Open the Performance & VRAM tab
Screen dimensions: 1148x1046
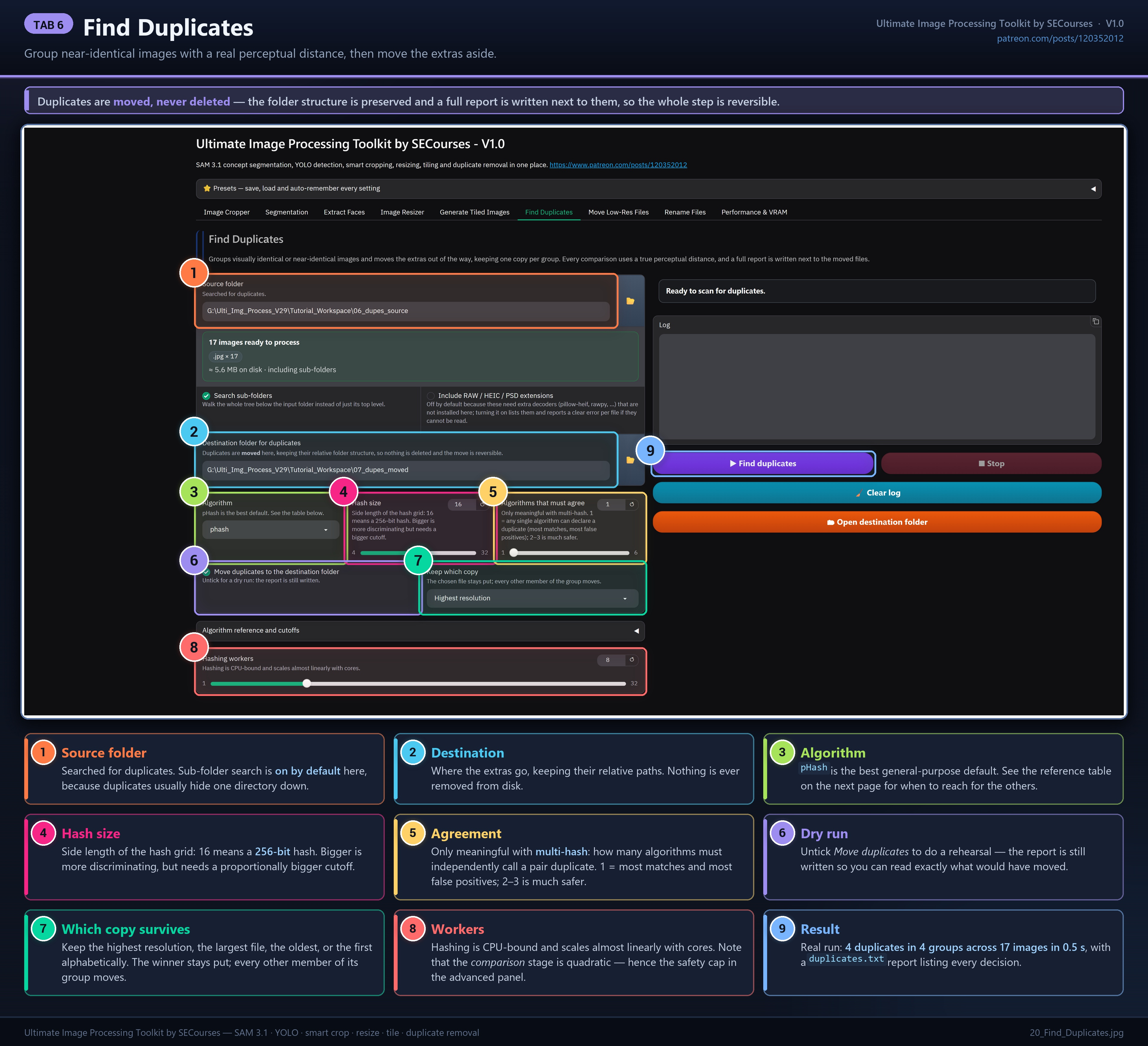[754, 212]
